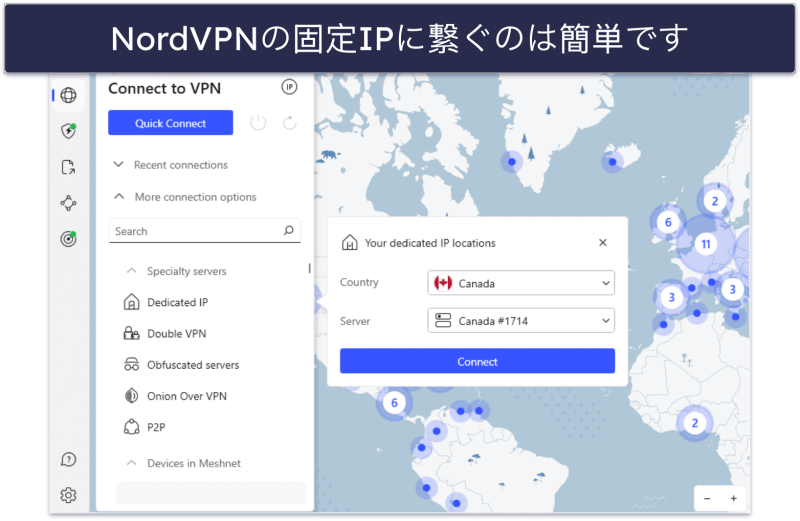
Task: Open the Meshnet sidebar icon
Action: (x=68, y=203)
